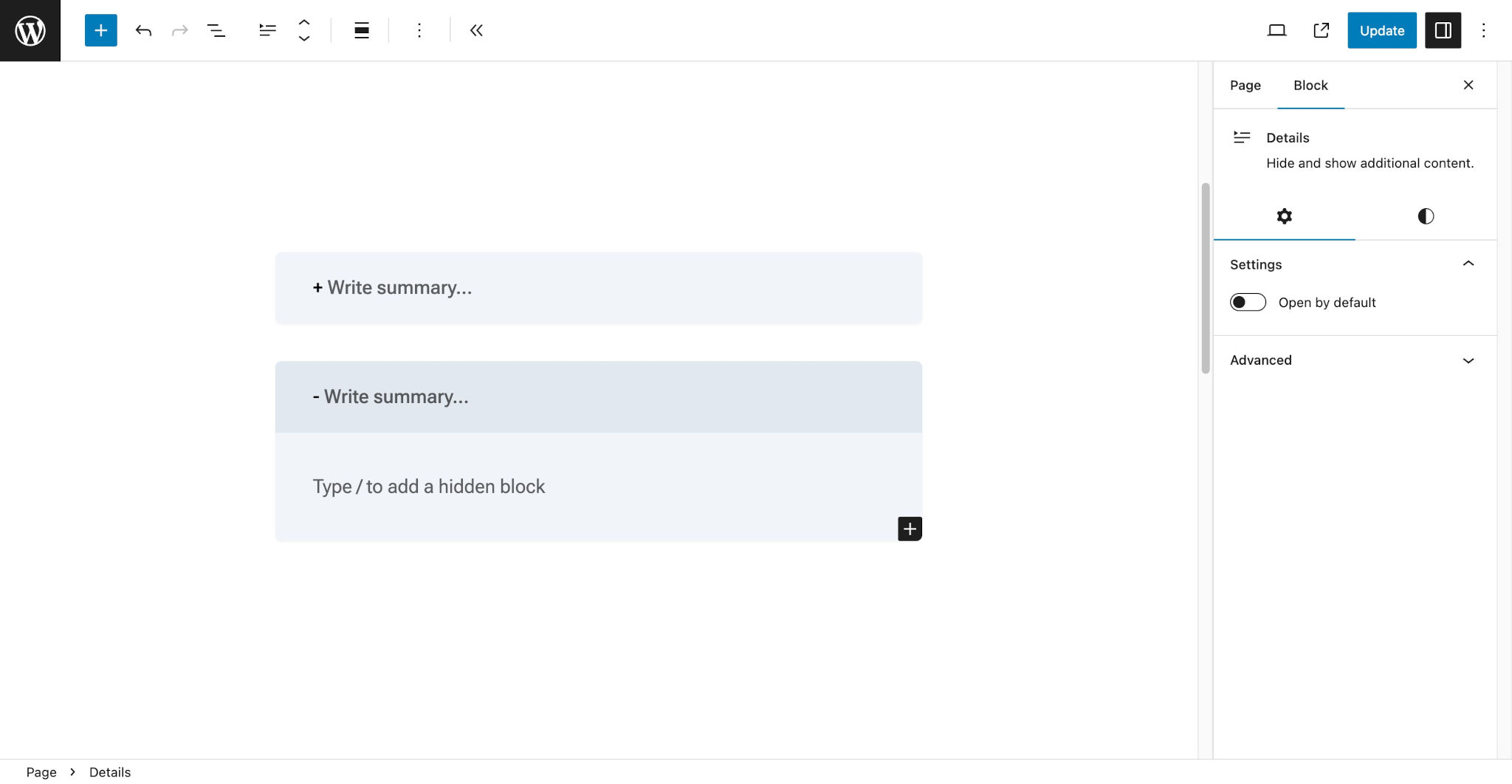This screenshot has height=784, width=1512.
Task: Toggle the Open by default switch
Action: pos(1248,303)
